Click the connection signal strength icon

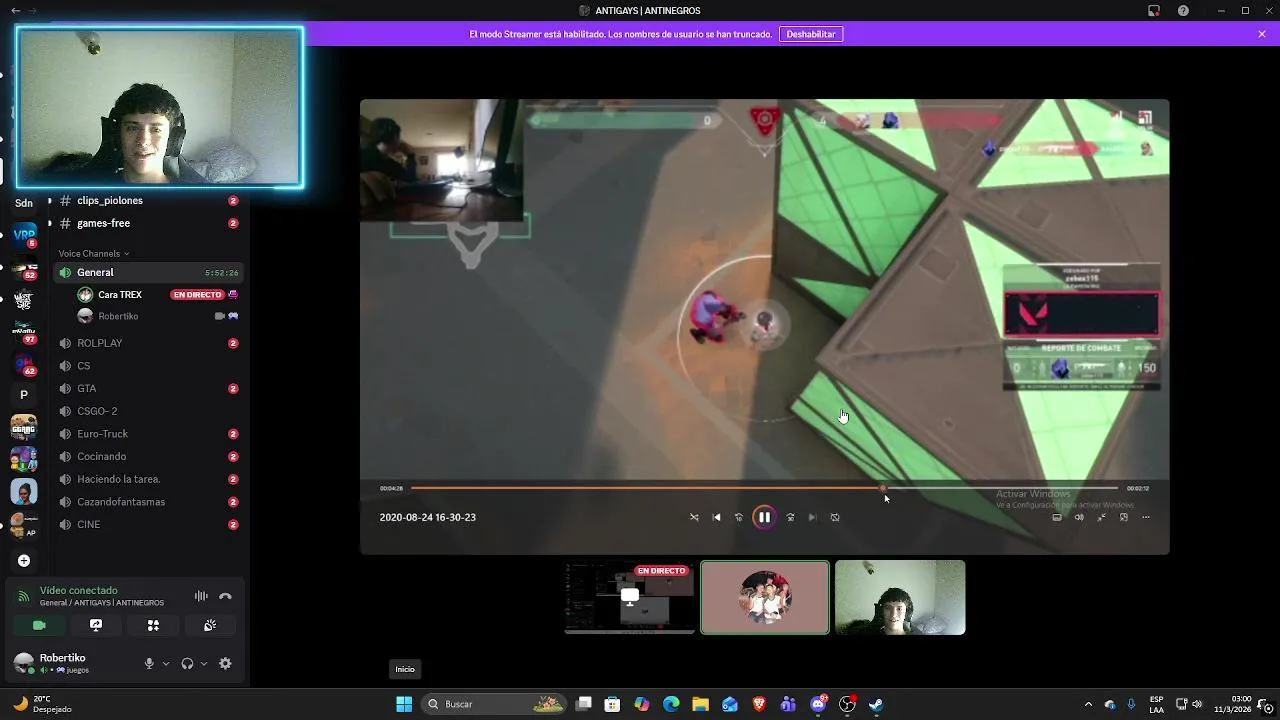point(23,596)
